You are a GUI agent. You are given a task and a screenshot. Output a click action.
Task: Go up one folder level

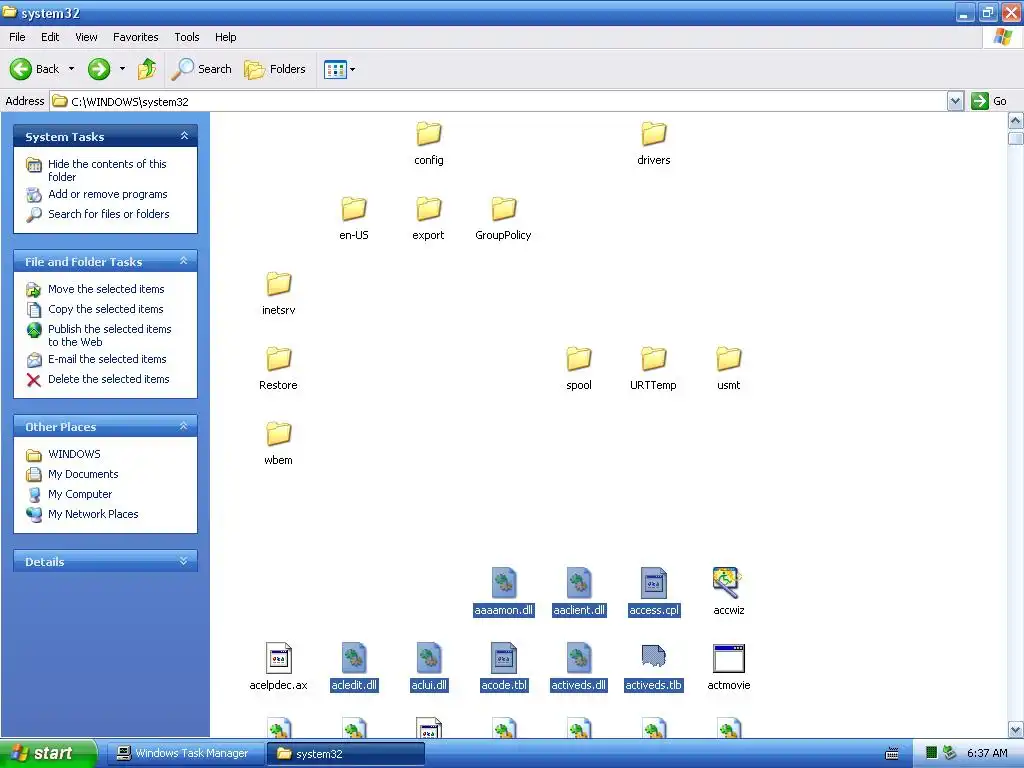pos(147,69)
